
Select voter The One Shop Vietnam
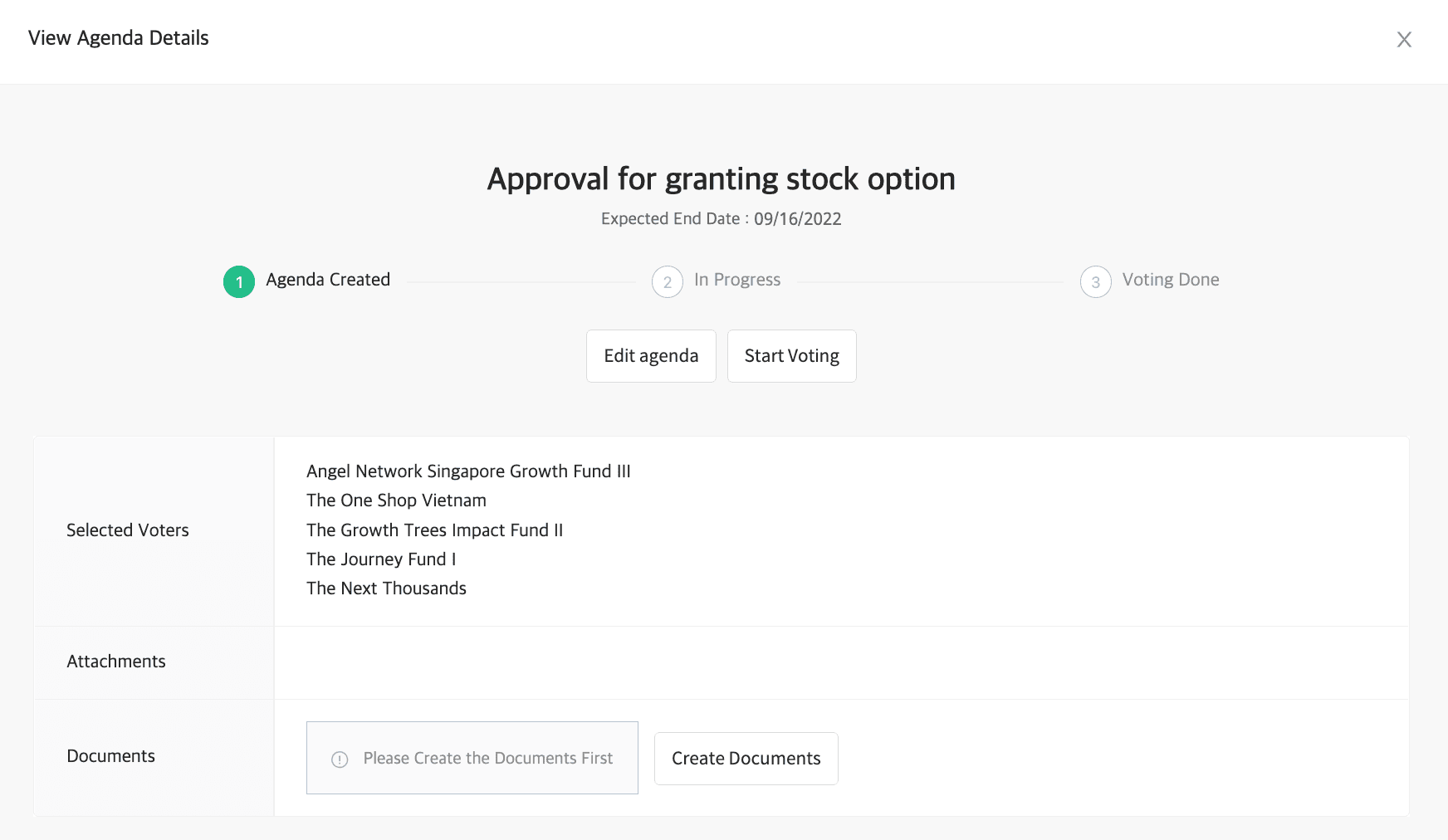click(x=396, y=501)
